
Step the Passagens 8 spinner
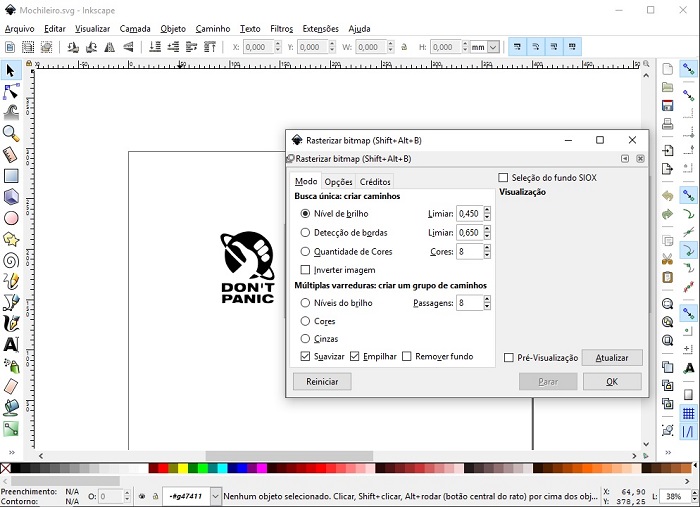tap(487, 303)
